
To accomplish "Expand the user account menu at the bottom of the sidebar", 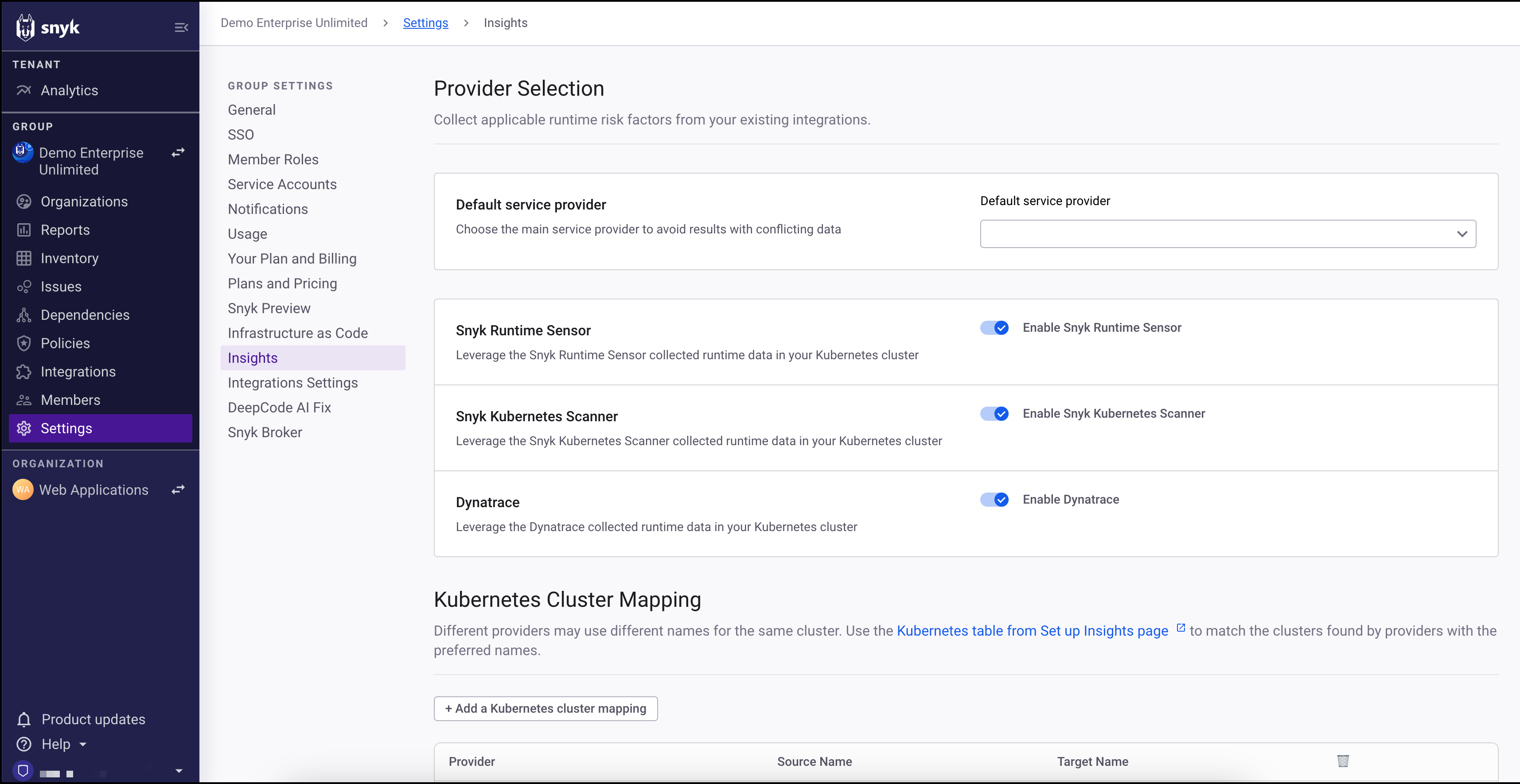I will (179, 771).
